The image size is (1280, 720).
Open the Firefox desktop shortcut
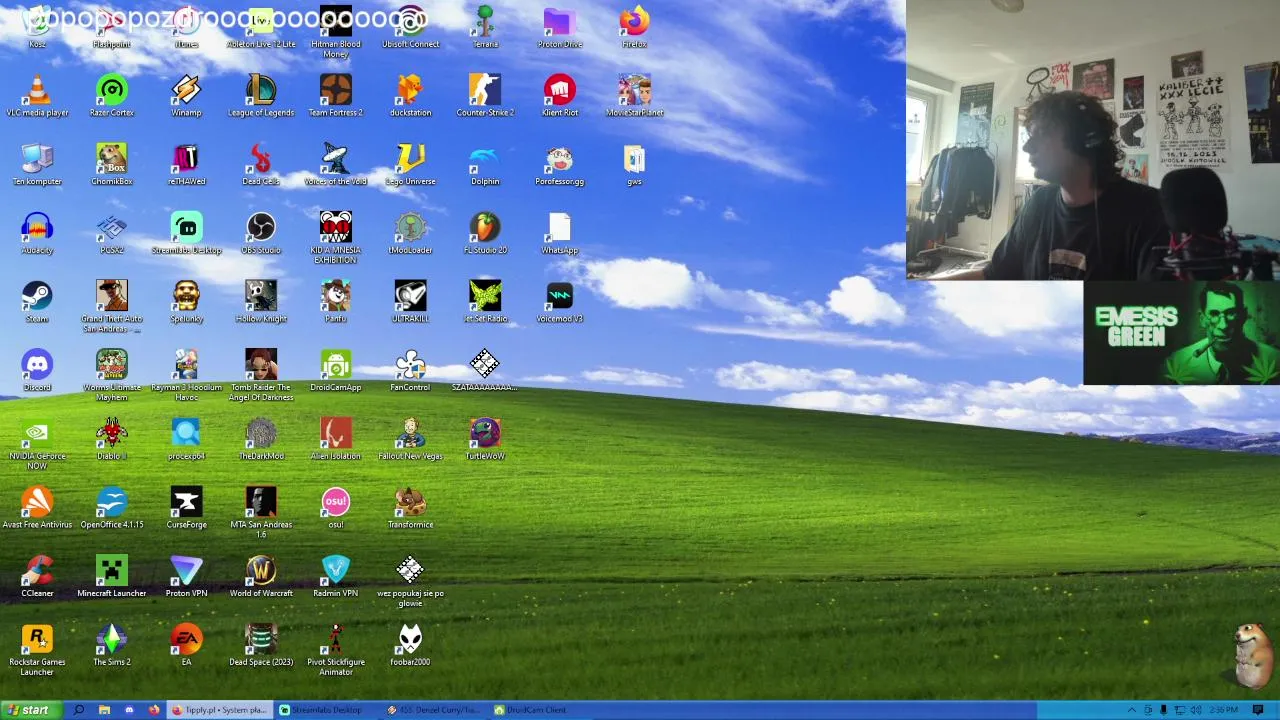[634, 27]
